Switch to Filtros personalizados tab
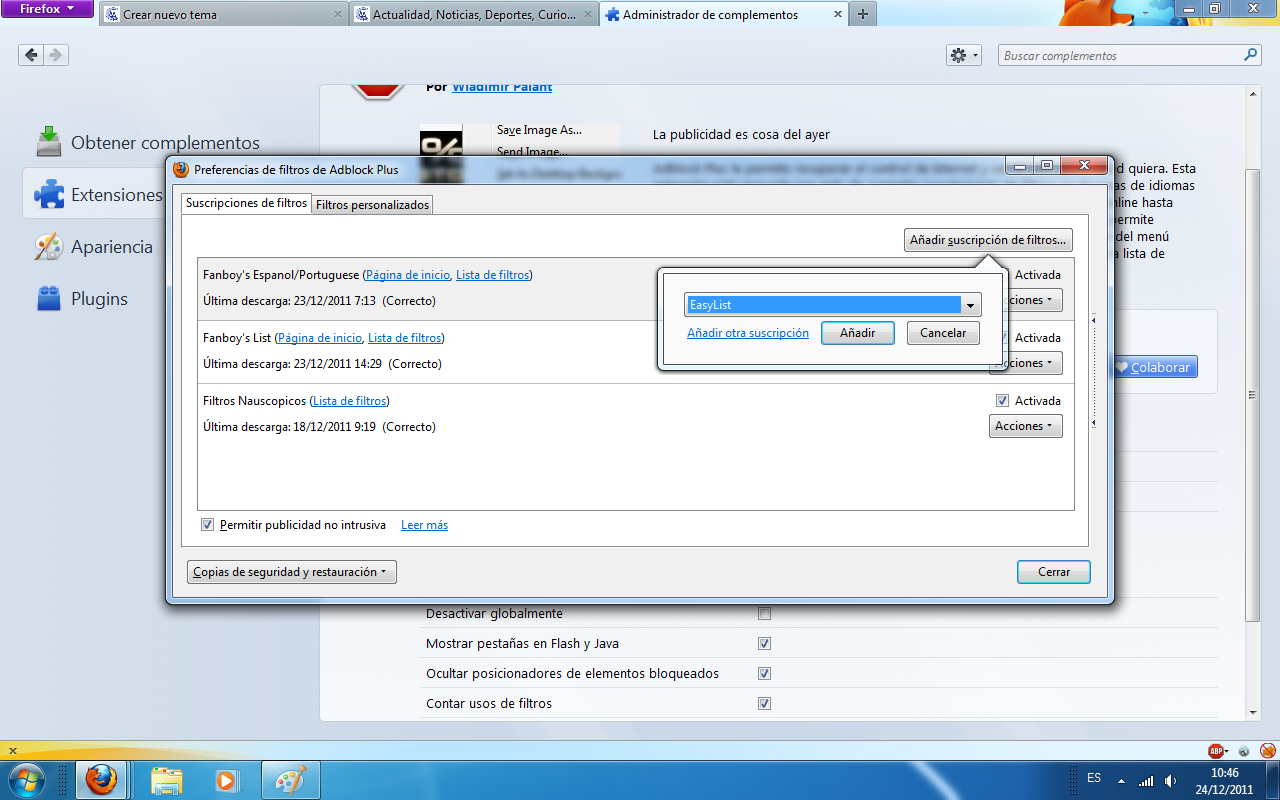This screenshot has width=1280, height=800. [373, 205]
